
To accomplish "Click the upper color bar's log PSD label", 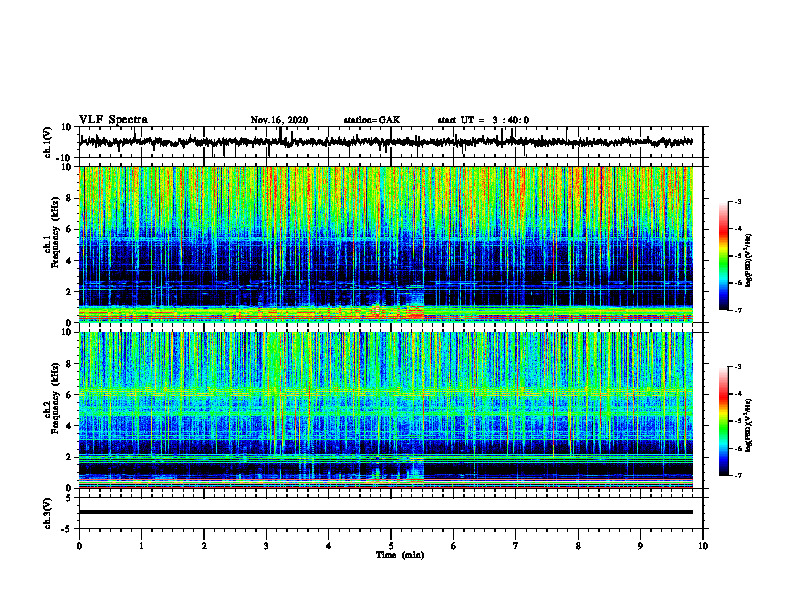I will pyautogui.click(x=749, y=260).
